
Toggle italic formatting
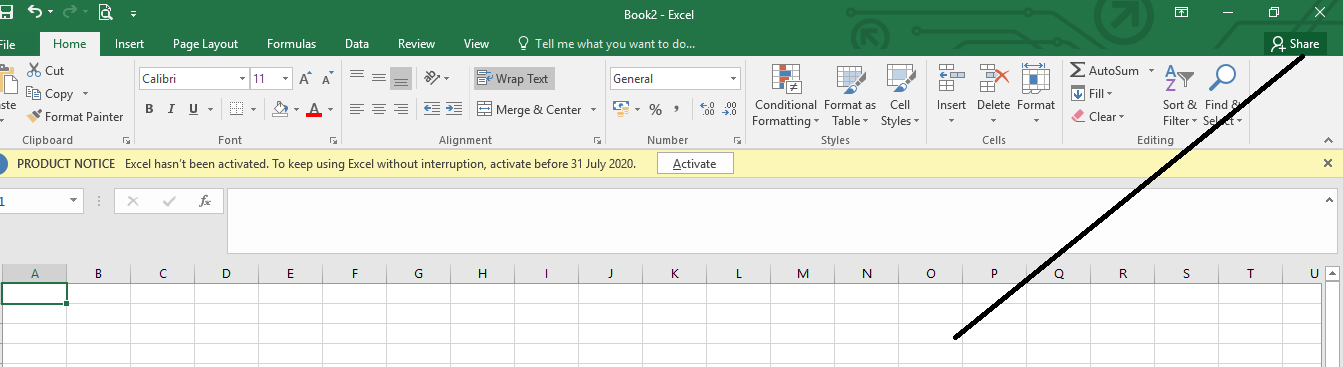pos(171,109)
